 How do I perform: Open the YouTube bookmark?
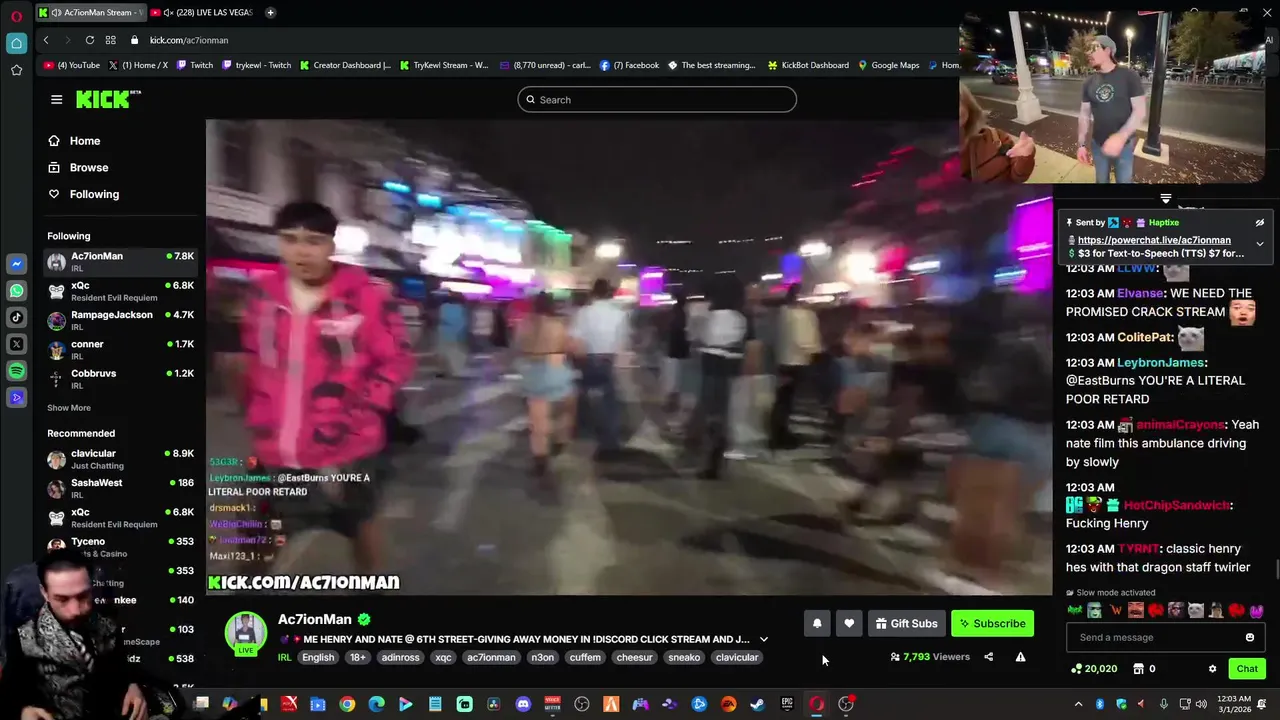[72, 65]
